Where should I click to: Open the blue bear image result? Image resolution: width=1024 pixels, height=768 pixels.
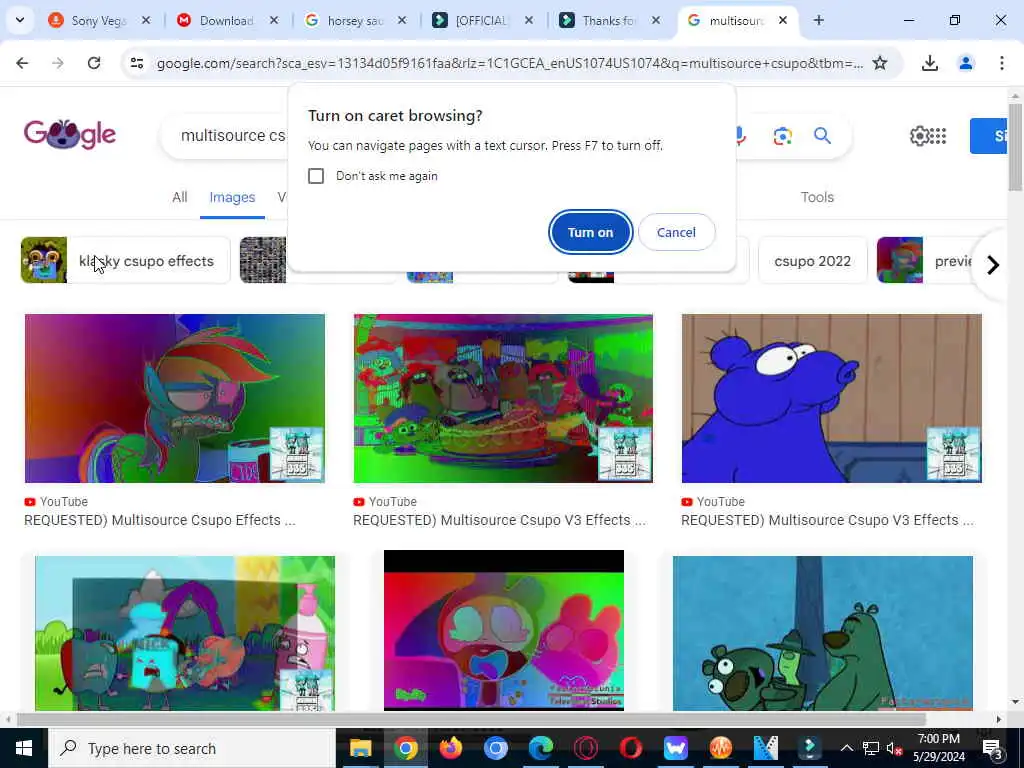[x=831, y=398]
